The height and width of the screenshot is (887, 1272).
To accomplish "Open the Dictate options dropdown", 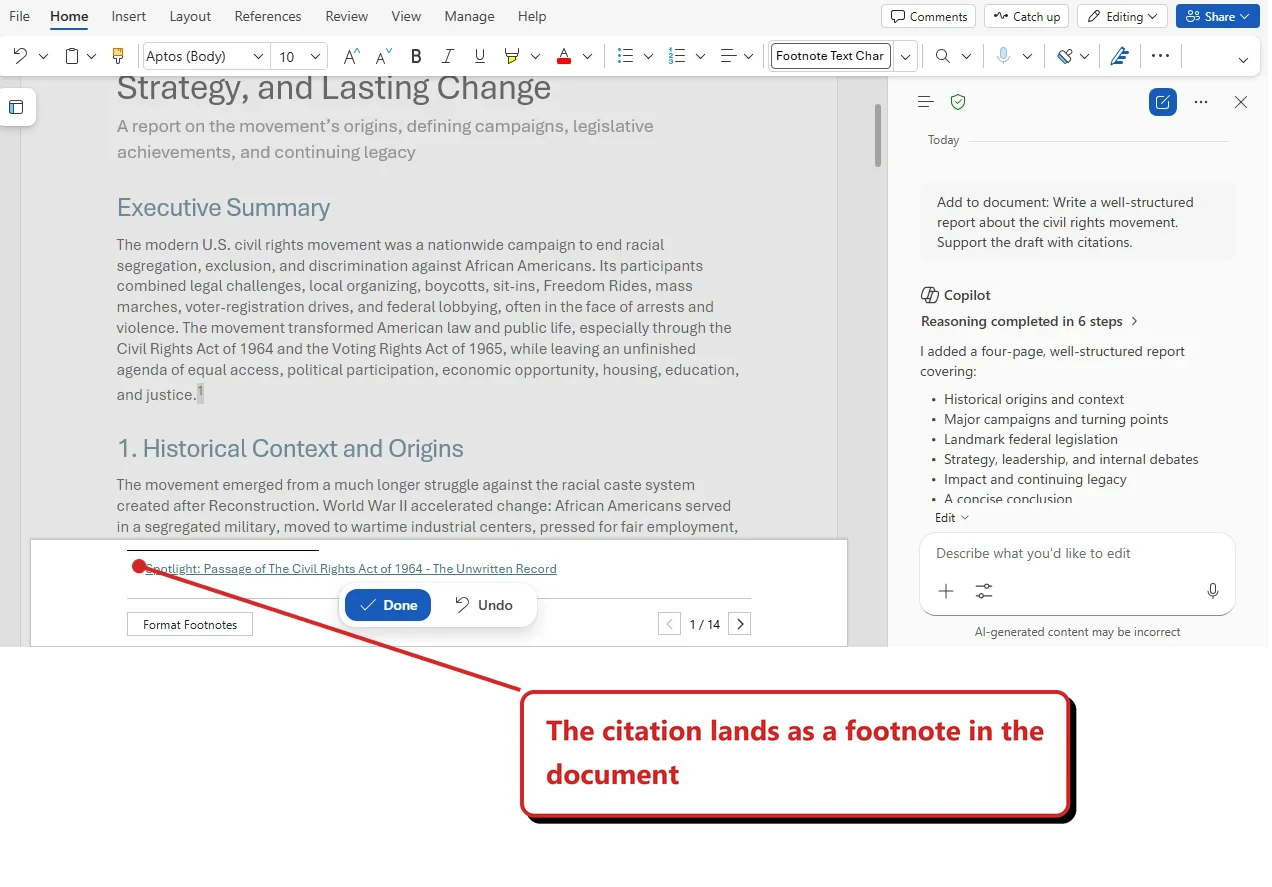I will (1027, 57).
